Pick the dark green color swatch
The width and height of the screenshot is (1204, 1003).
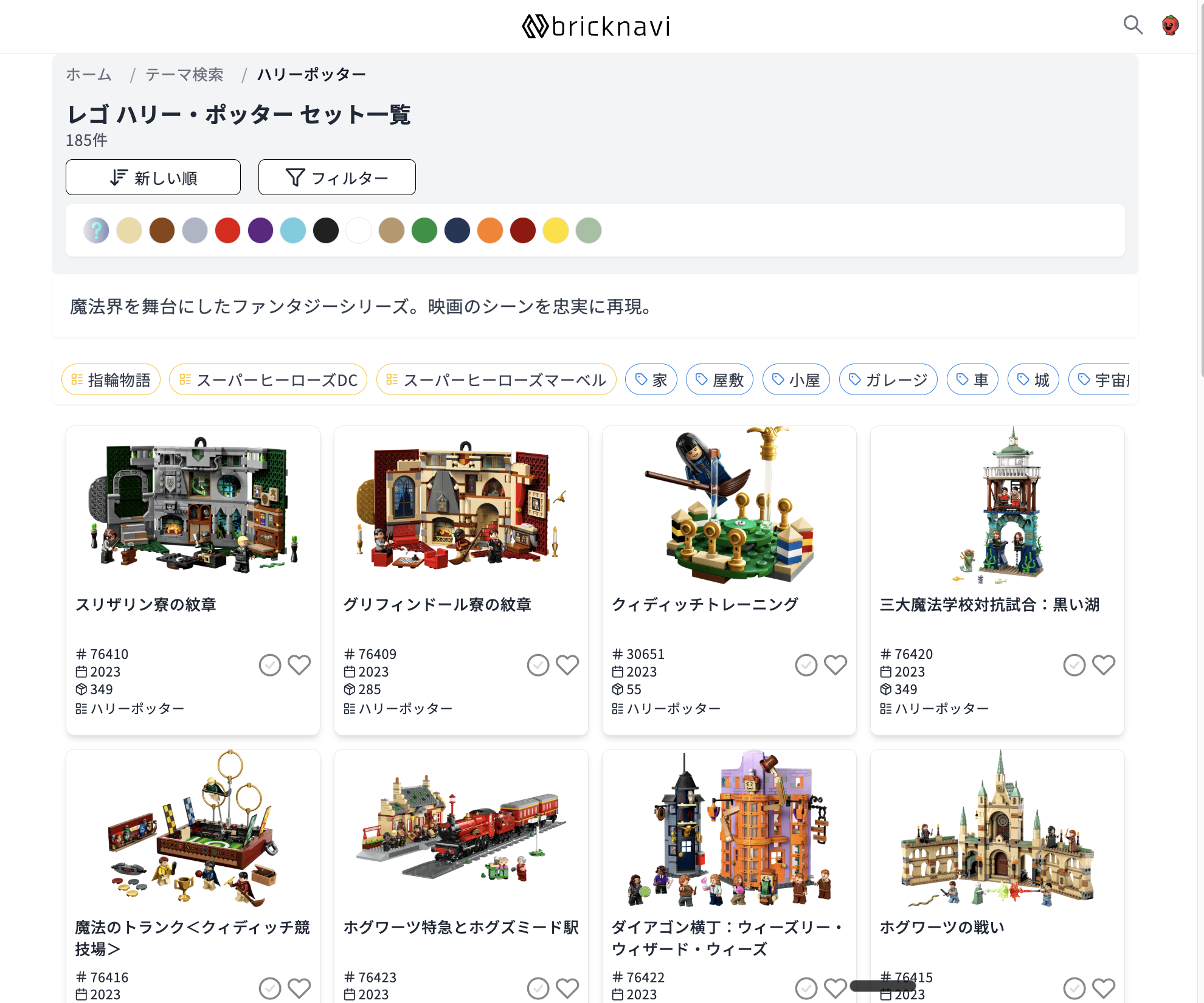pos(424,230)
